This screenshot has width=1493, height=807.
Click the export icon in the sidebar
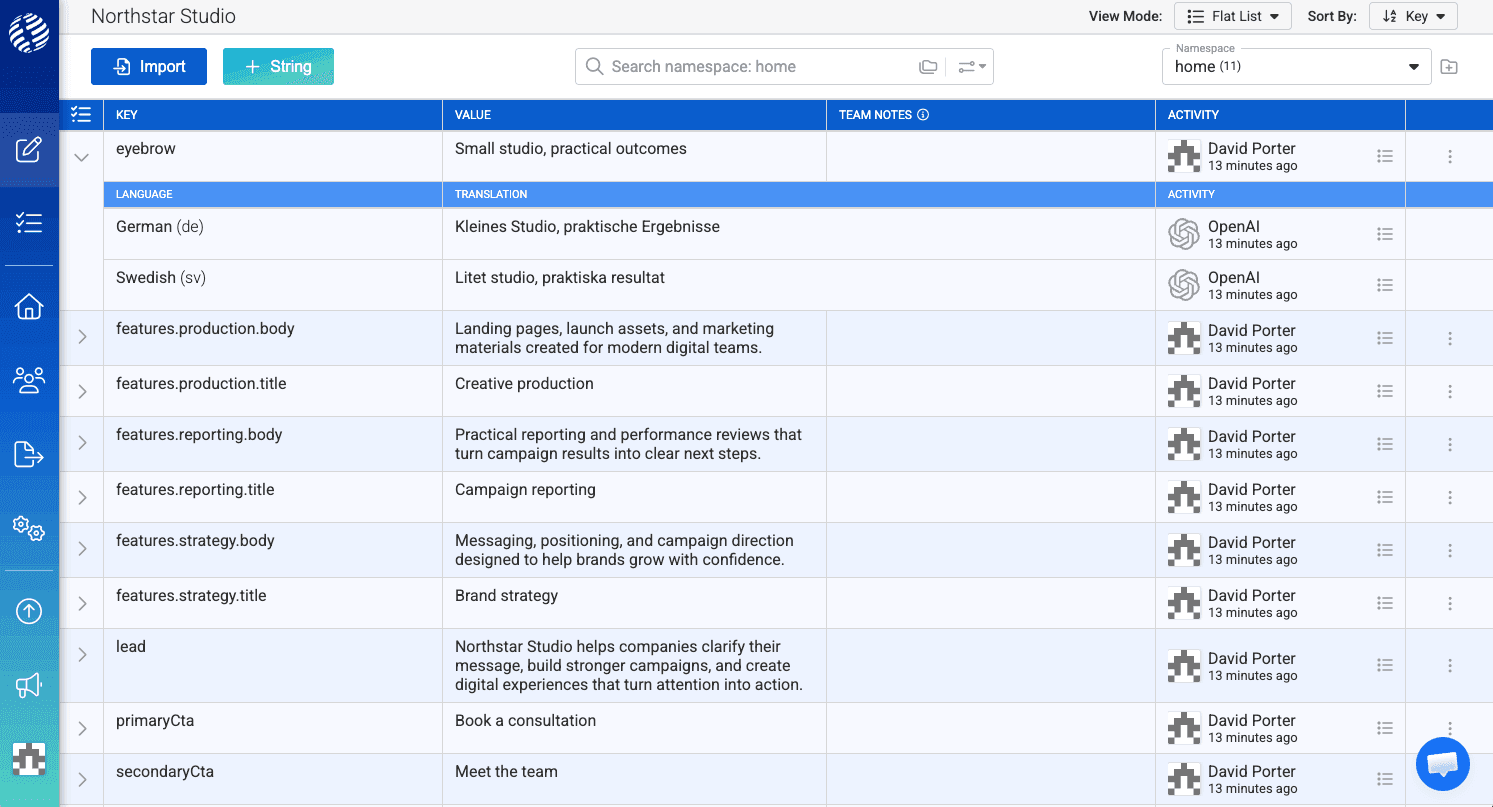(29, 454)
